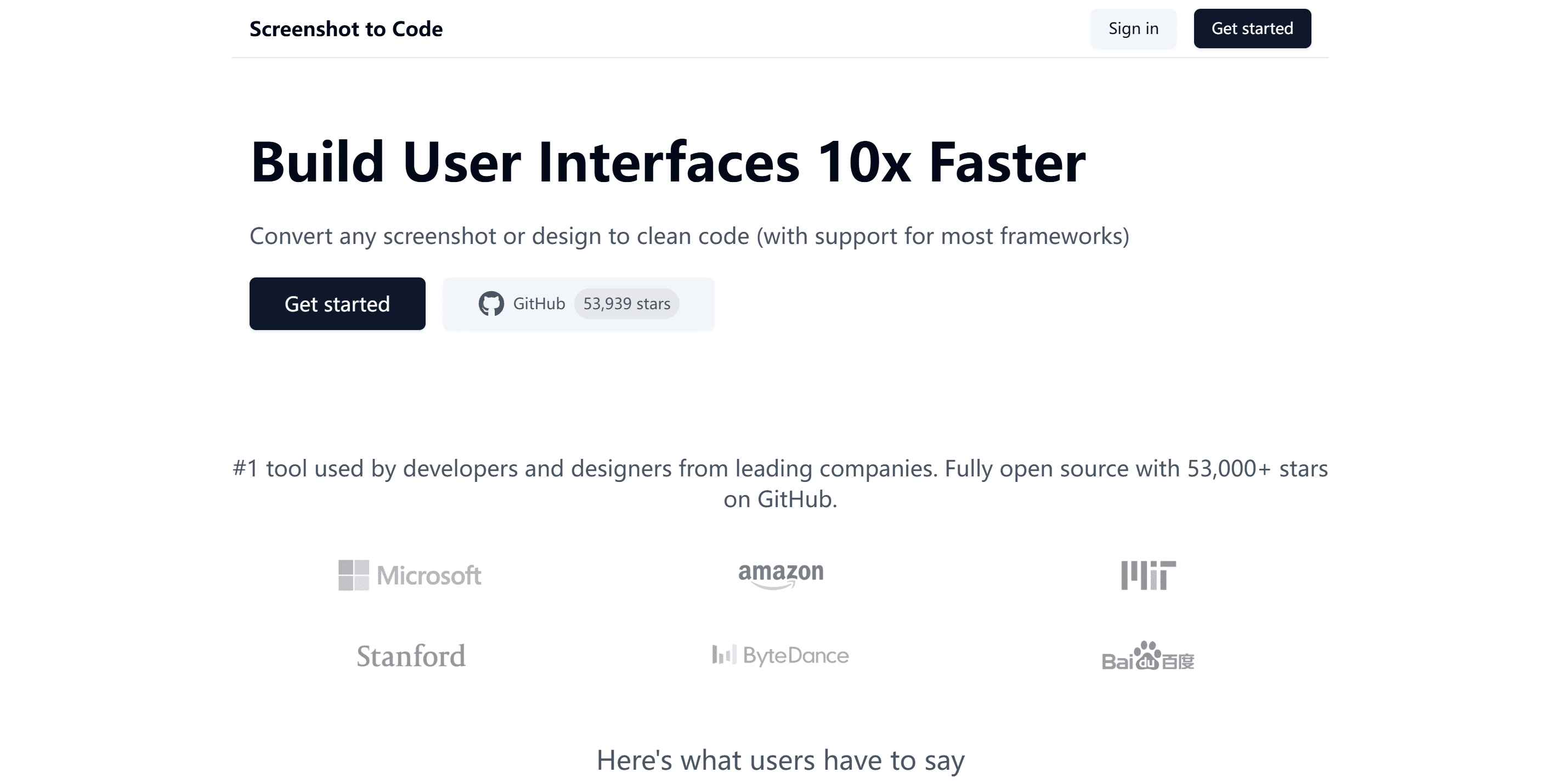Click the Microsoft four-square window icon
1561x784 pixels.
[x=353, y=575]
